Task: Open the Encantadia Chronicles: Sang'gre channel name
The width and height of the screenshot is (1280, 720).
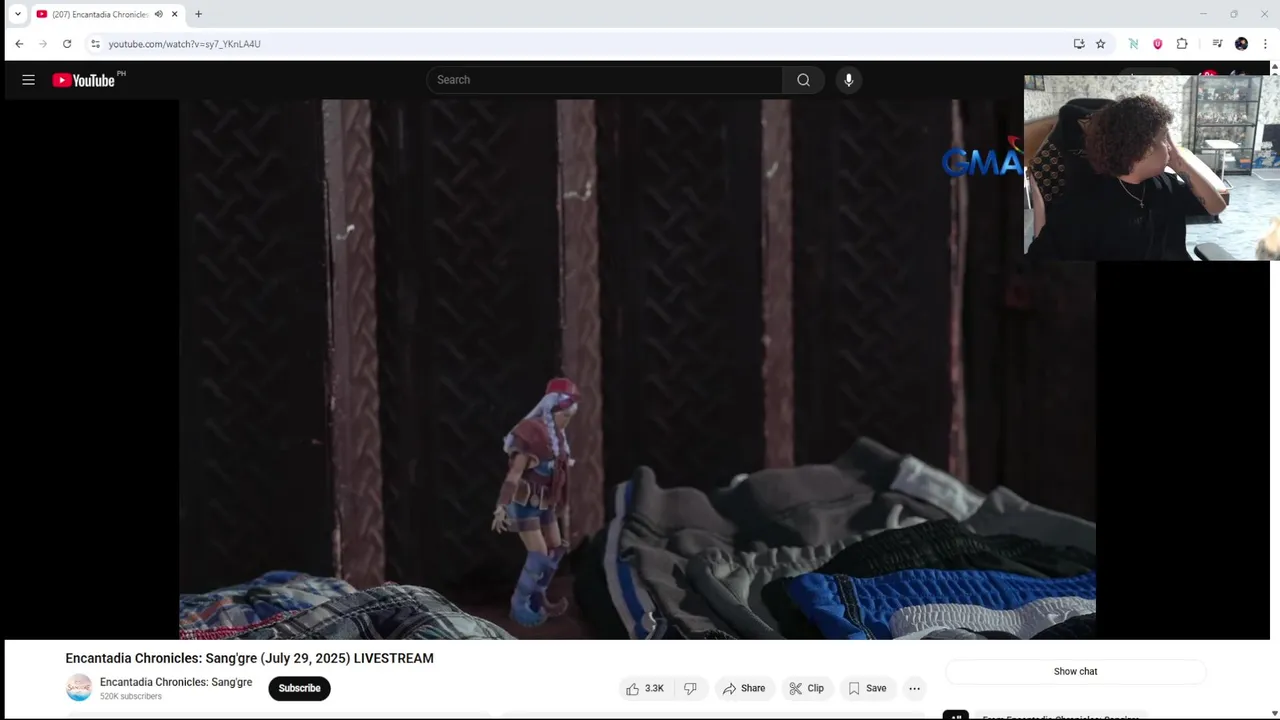Action: (176, 682)
